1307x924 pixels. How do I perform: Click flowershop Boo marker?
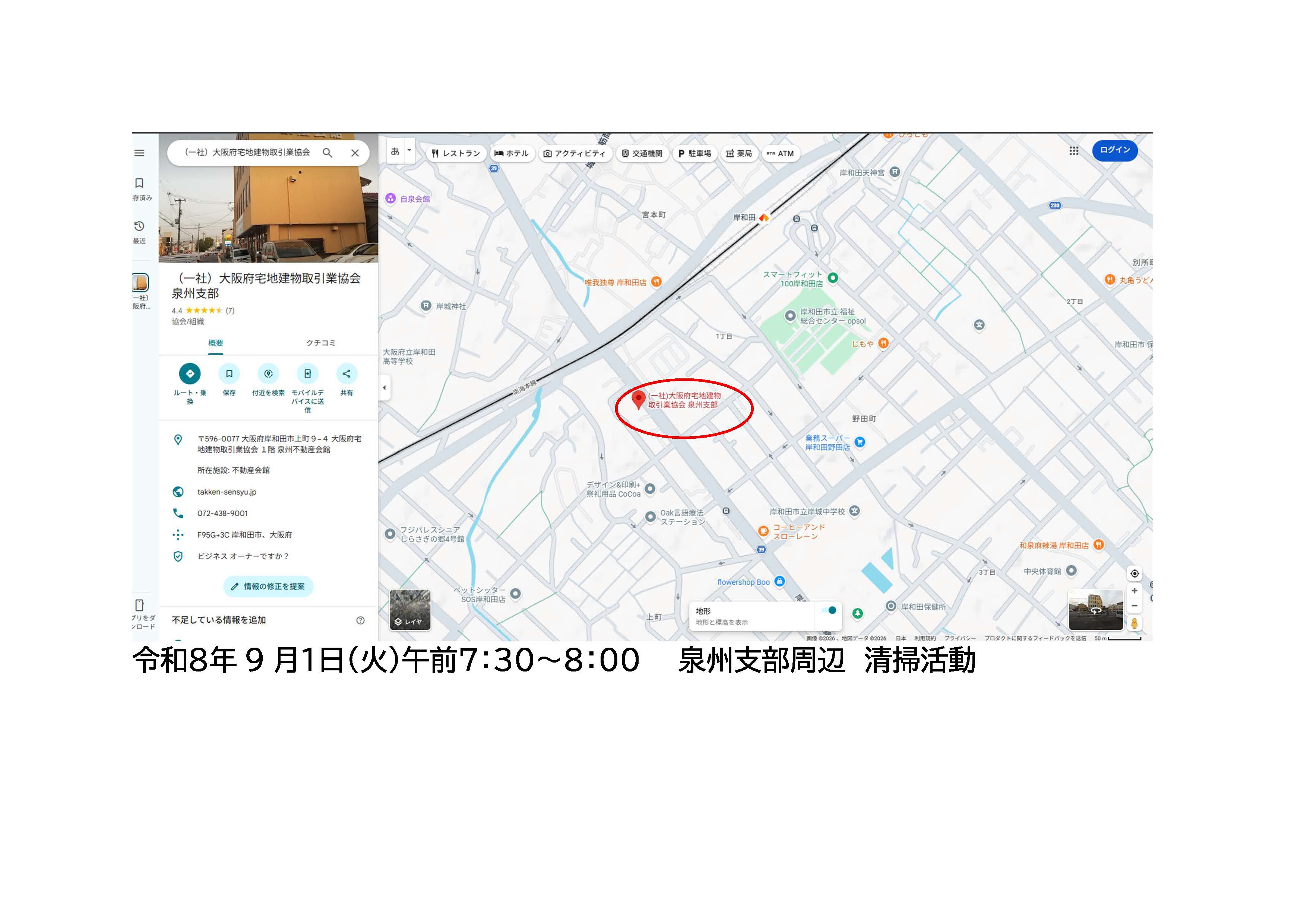pos(780,581)
